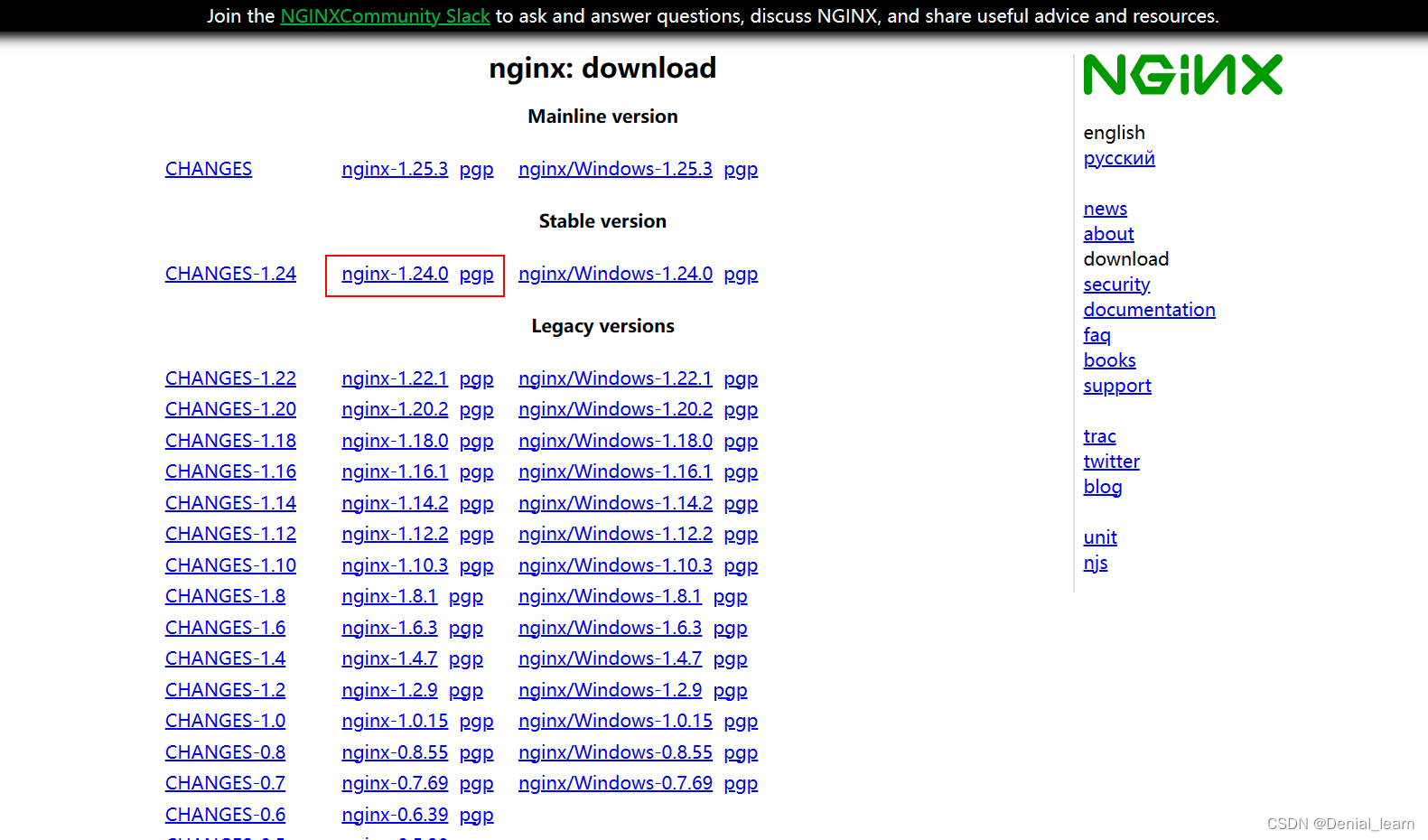Screen dimensions: 1428x840
Task: Open CHANGES-1.24 changelog
Action: [x=230, y=274]
